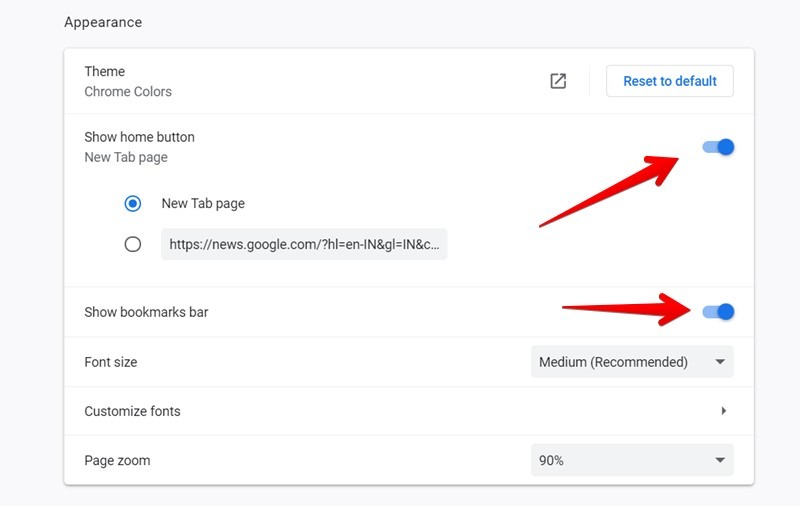800x506 pixels.
Task: Click the Theme label text
Action: pyautogui.click(x=105, y=71)
